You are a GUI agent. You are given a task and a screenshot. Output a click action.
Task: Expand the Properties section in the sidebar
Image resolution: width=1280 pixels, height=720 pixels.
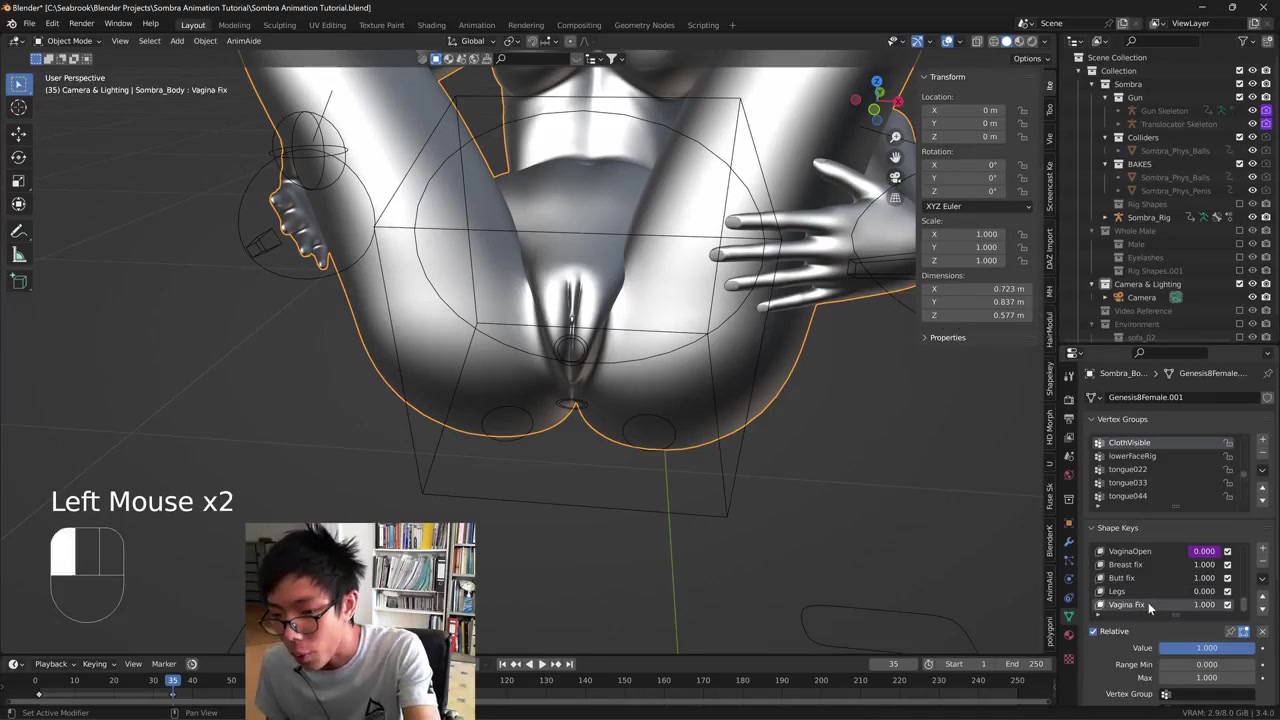pos(947,337)
